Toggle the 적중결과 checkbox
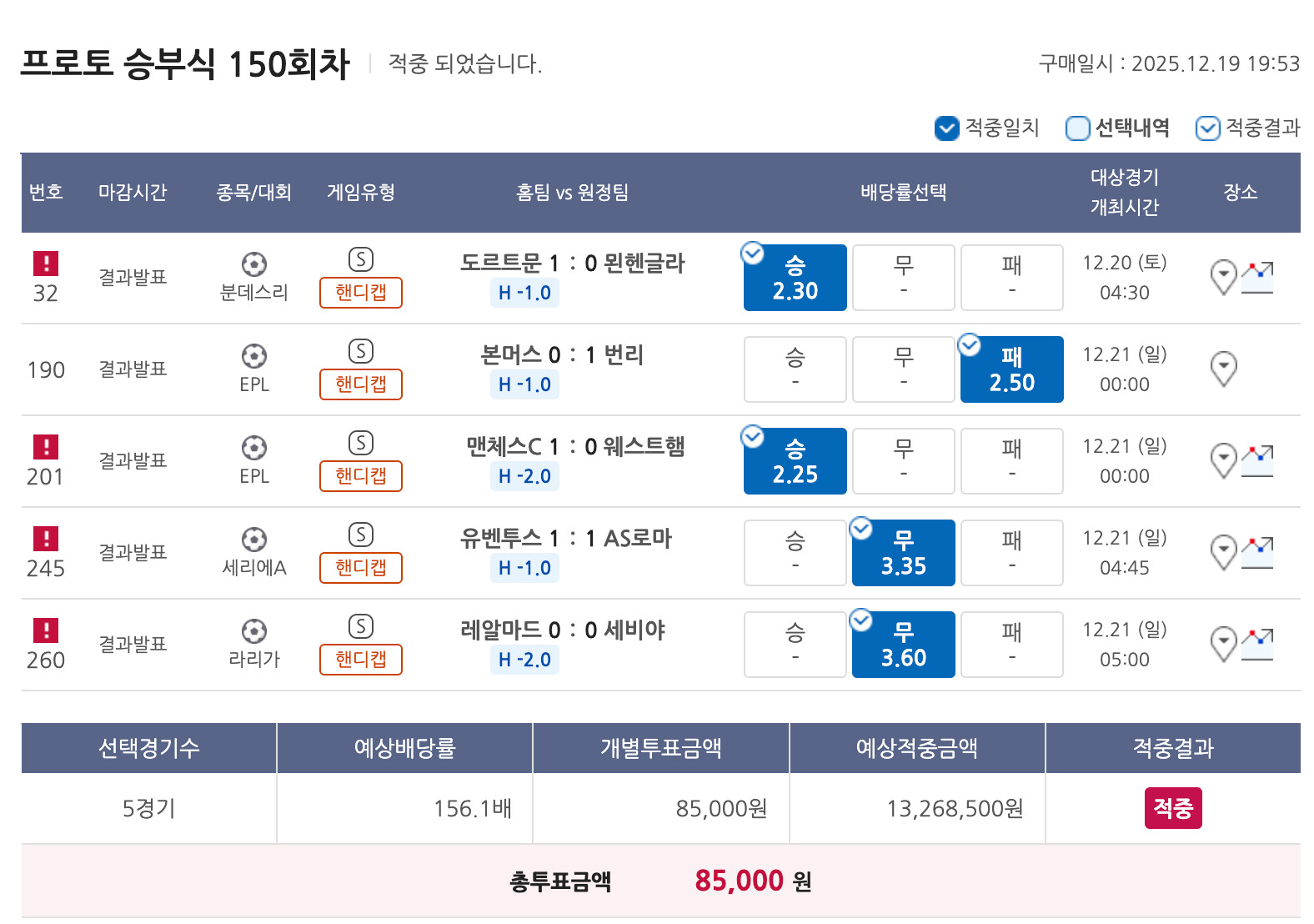The width and height of the screenshot is (1314, 924). [1207, 128]
